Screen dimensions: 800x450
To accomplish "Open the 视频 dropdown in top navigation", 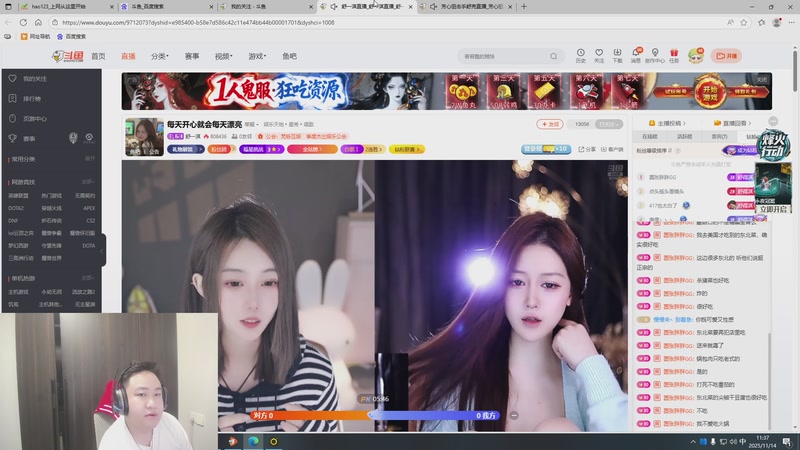I will pyautogui.click(x=223, y=56).
